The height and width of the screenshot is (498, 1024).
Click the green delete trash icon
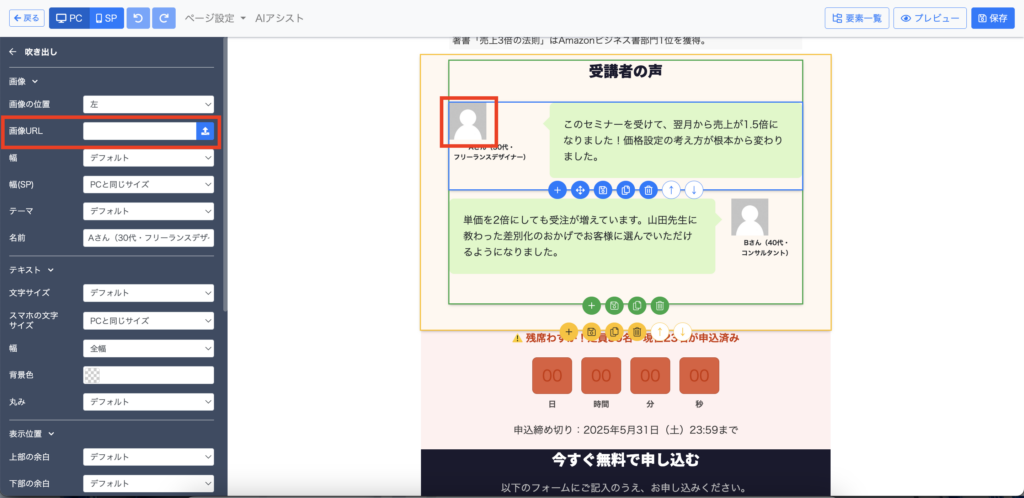tap(660, 305)
